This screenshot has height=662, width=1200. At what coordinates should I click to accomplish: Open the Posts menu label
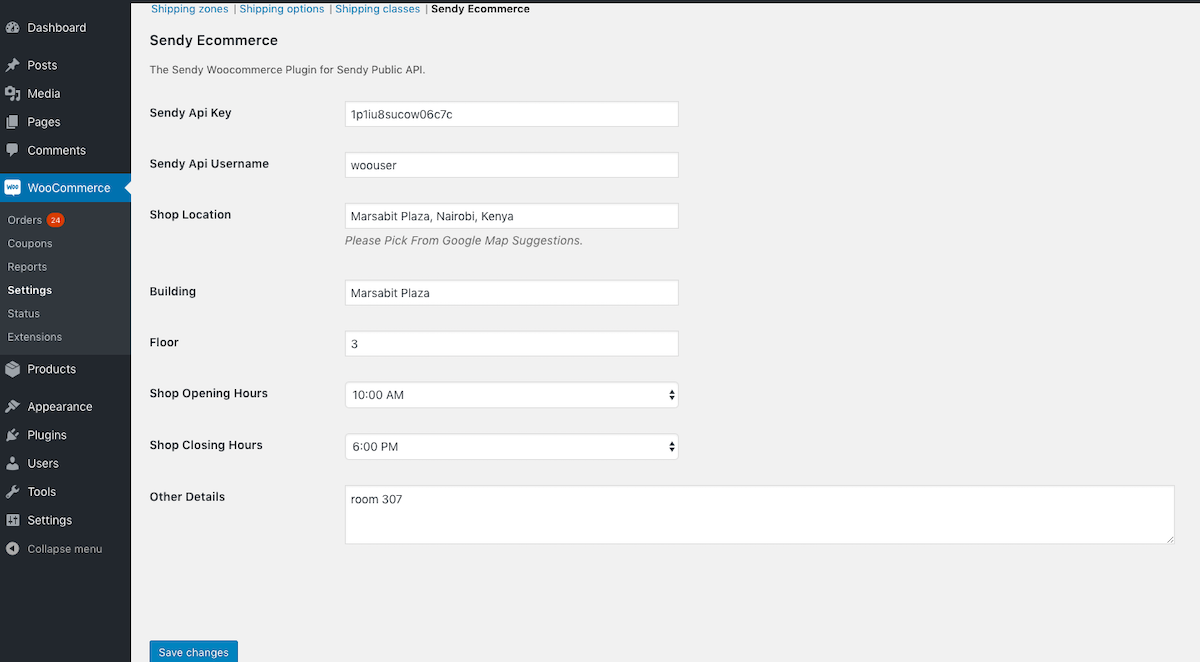pyautogui.click(x=42, y=65)
